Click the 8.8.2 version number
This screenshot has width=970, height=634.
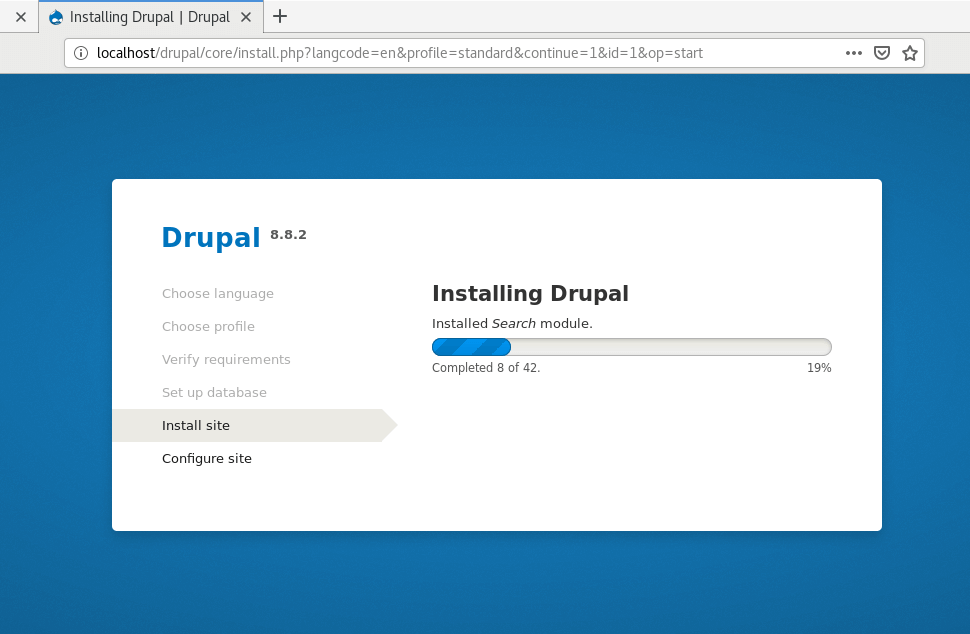tap(288, 234)
